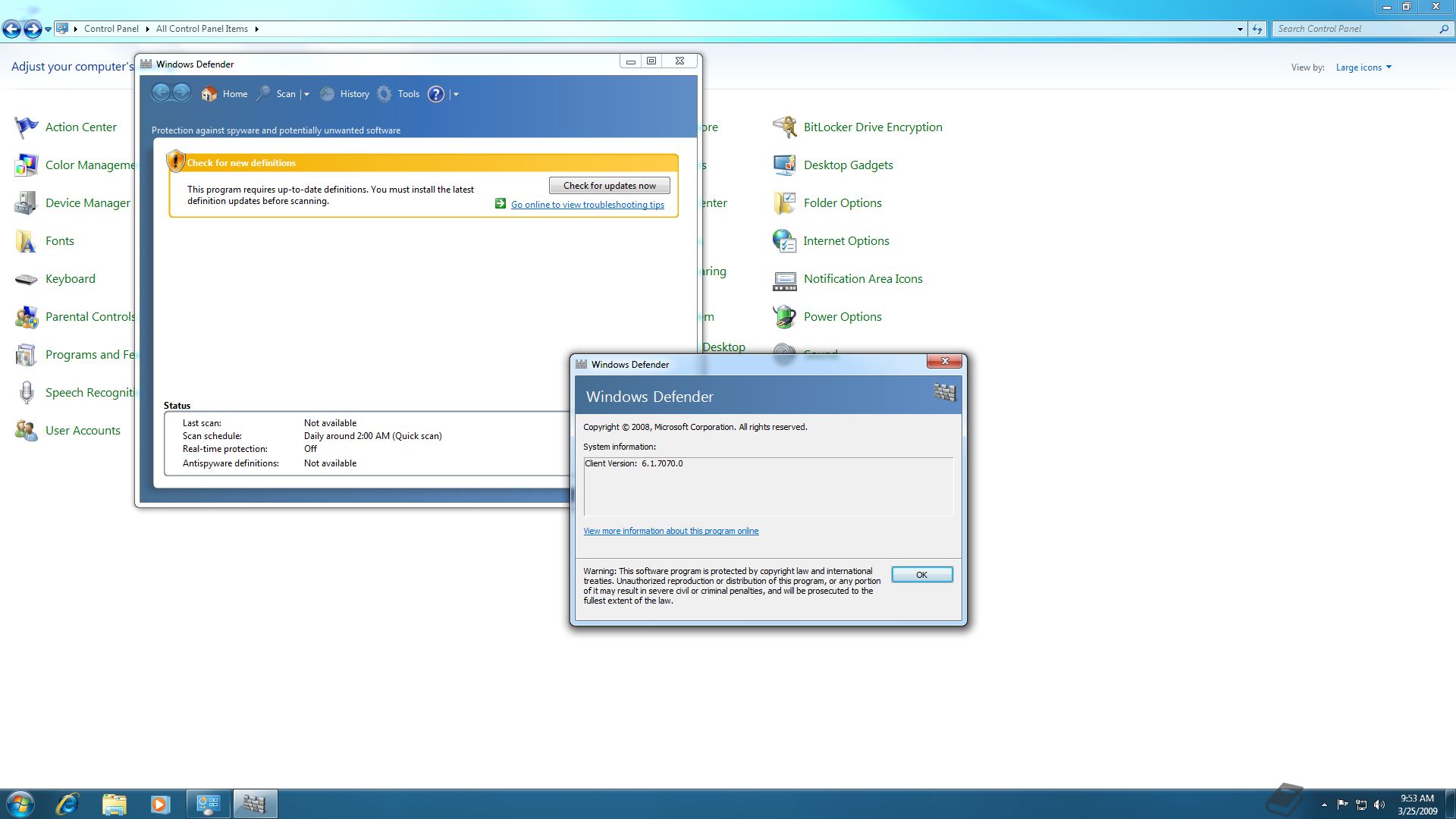Click All Control Panel Items breadcrumb
Screen dimensions: 1456x819
202,29
